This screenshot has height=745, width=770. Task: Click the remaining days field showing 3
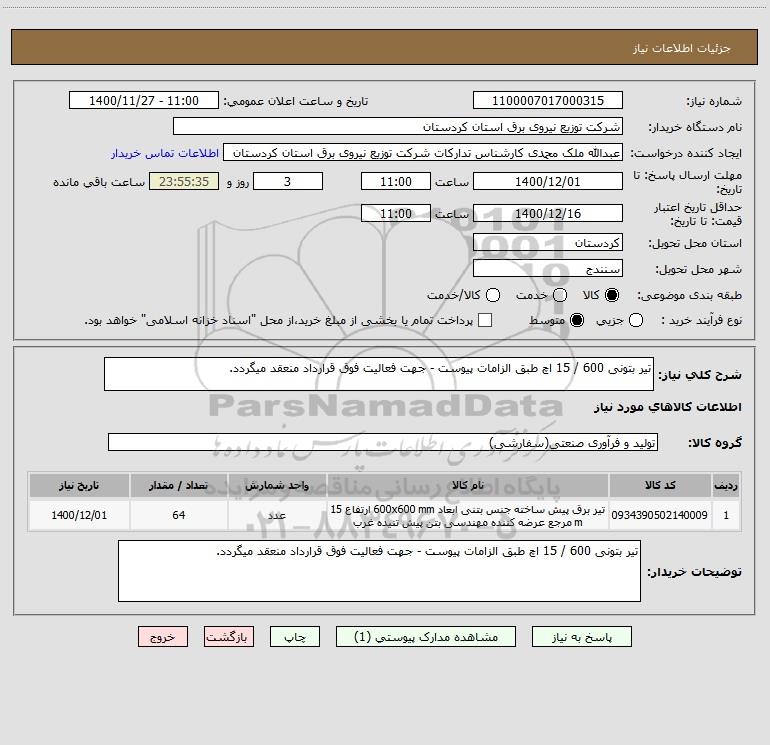coord(288,182)
